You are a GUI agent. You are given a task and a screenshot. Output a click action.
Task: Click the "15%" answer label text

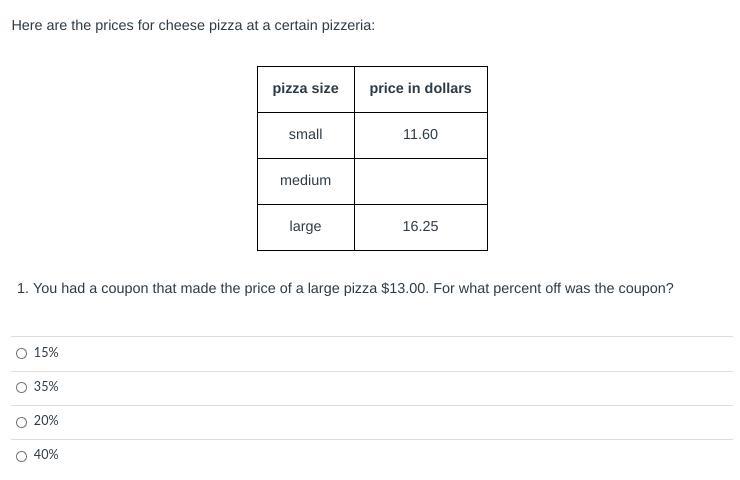click(x=46, y=353)
